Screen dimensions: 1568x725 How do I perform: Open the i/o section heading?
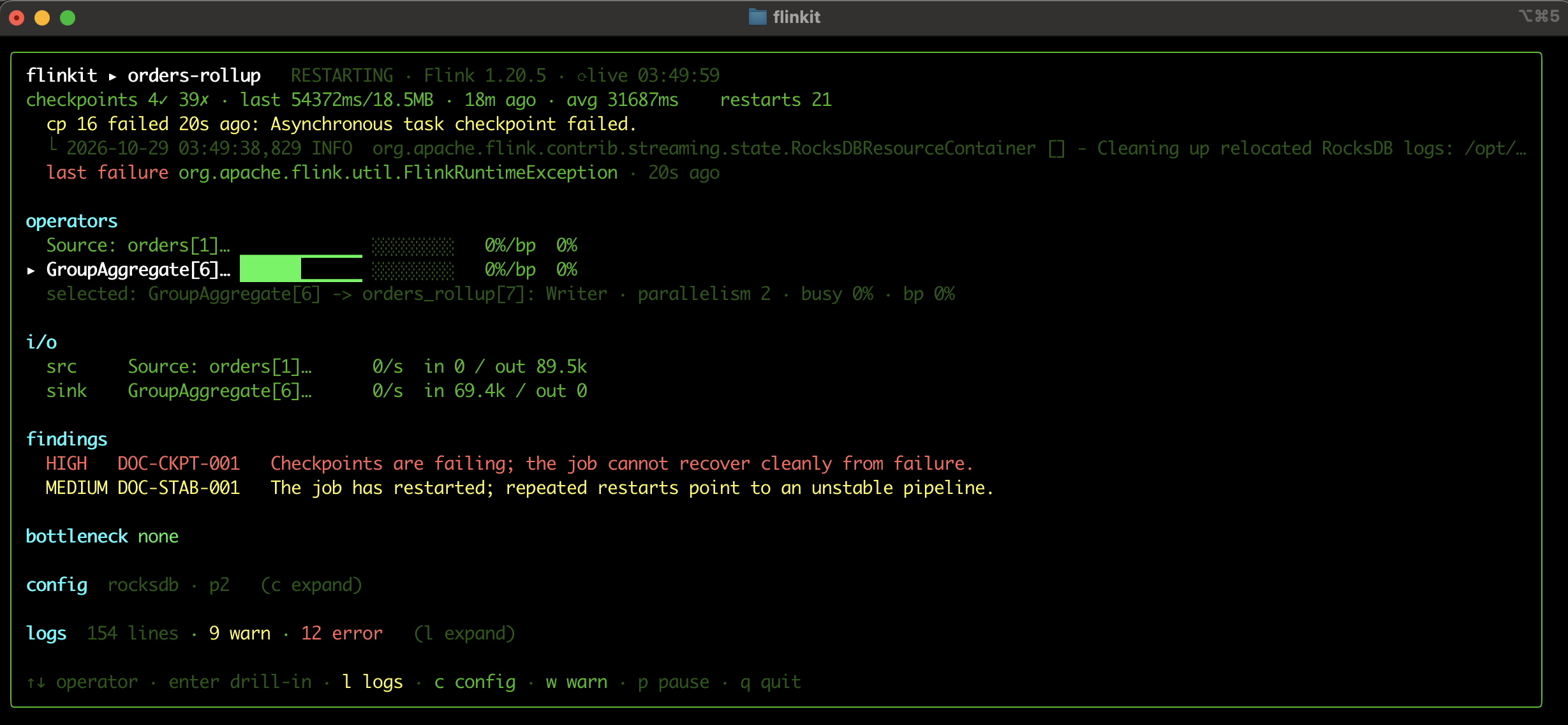coord(41,343)
